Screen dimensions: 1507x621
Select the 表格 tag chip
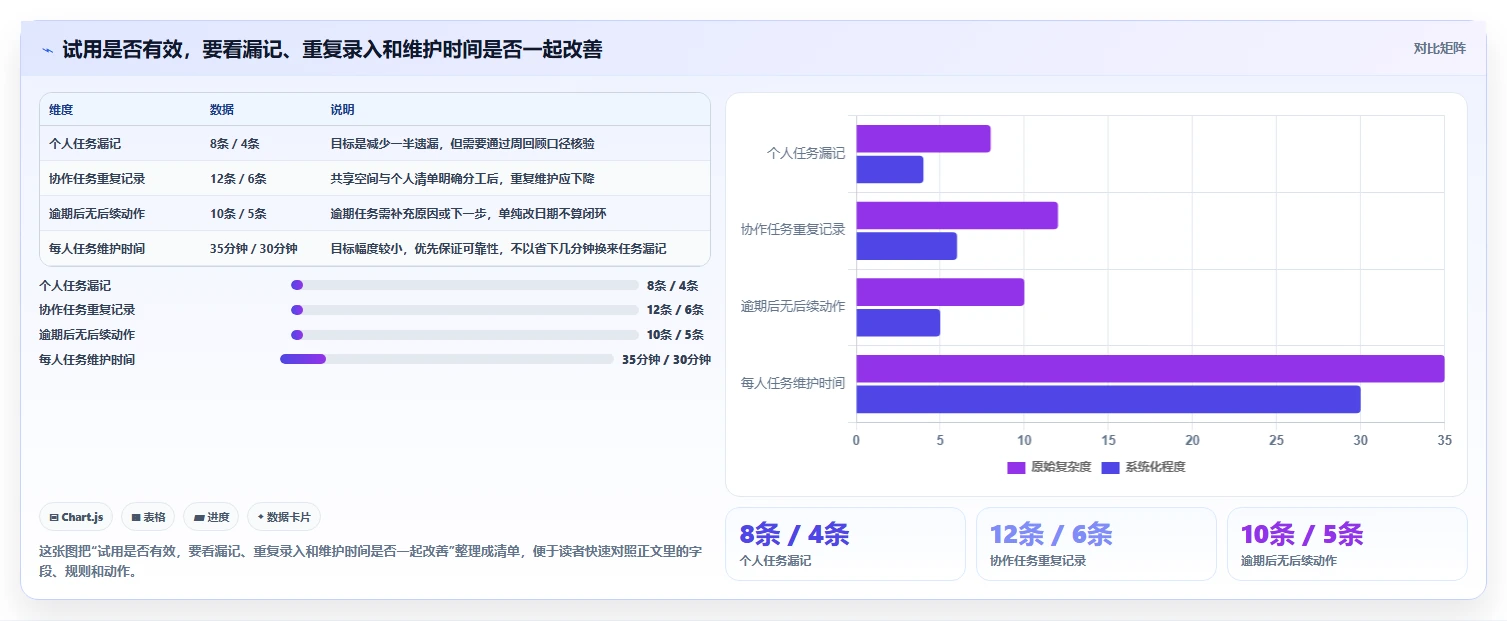[x=148, y=517]
